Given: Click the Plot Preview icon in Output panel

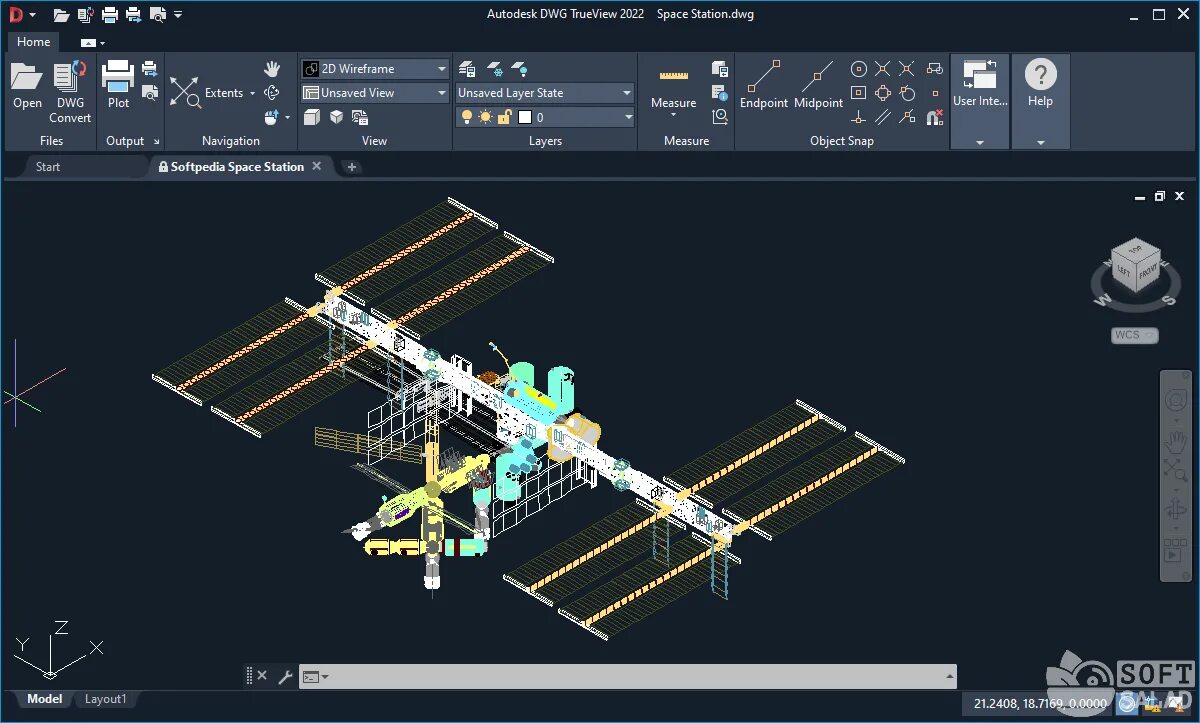Looking at the screenshot, I should point(149,92).
